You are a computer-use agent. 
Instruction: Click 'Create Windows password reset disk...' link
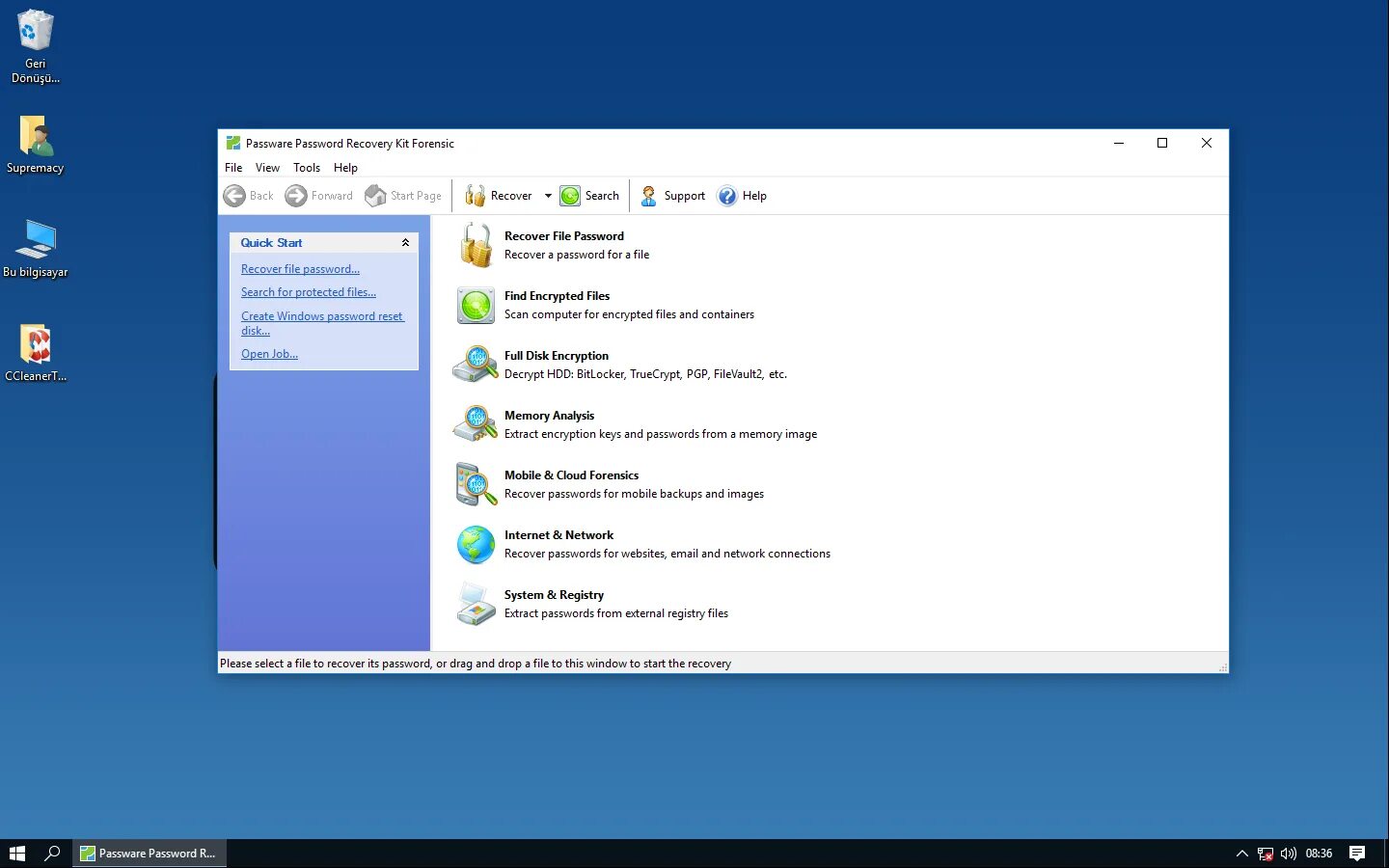point(322,323)
